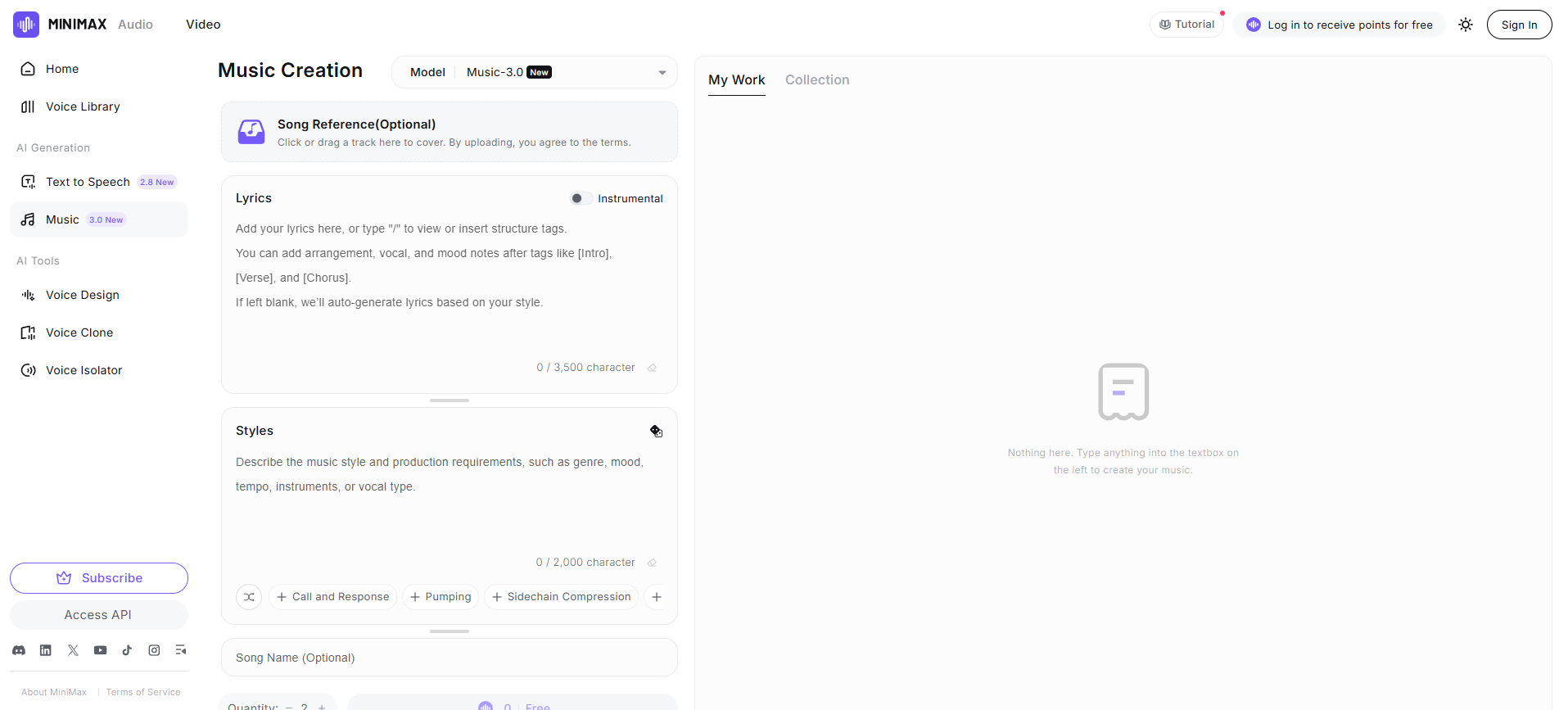Click the "0 / 3,500 character" counter
The width and height of the screenshot is (1568, 710).
(585, 368)
